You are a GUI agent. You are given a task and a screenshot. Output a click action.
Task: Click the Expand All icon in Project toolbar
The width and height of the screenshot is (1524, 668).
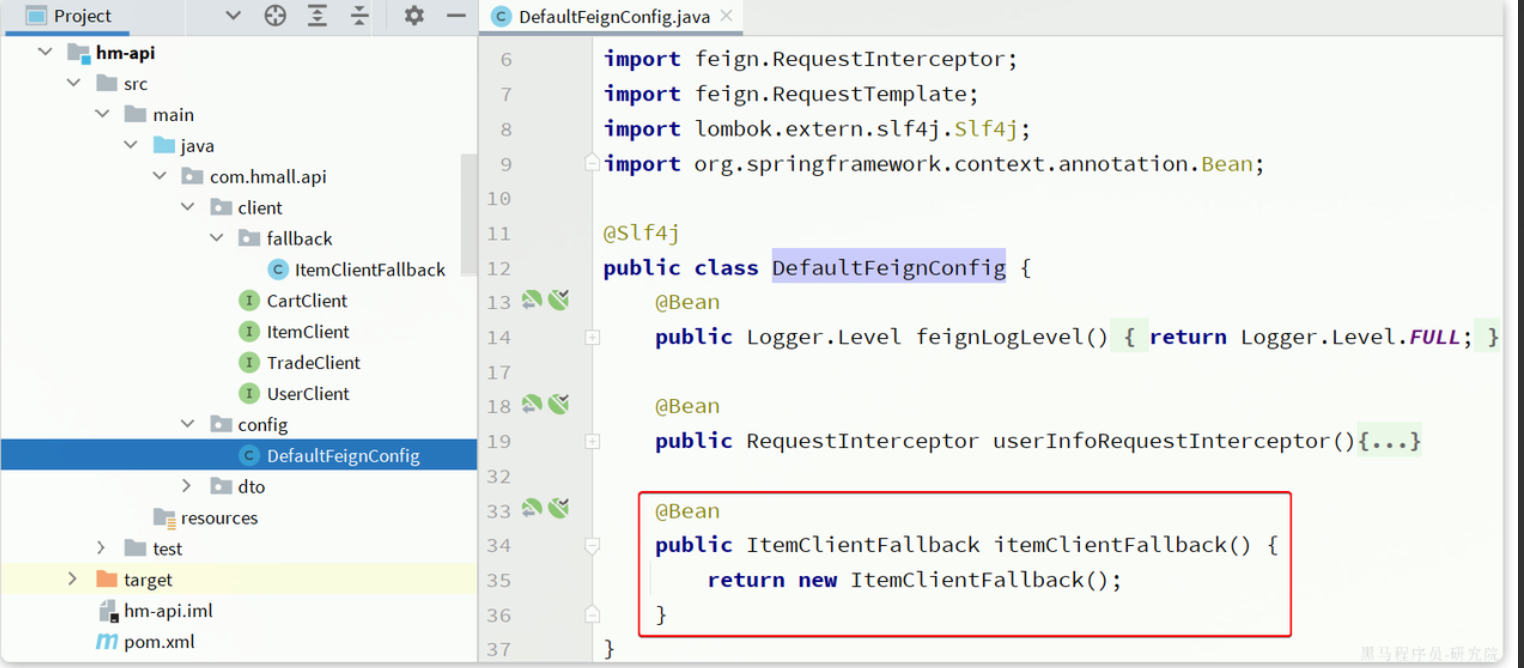point(317,16)
